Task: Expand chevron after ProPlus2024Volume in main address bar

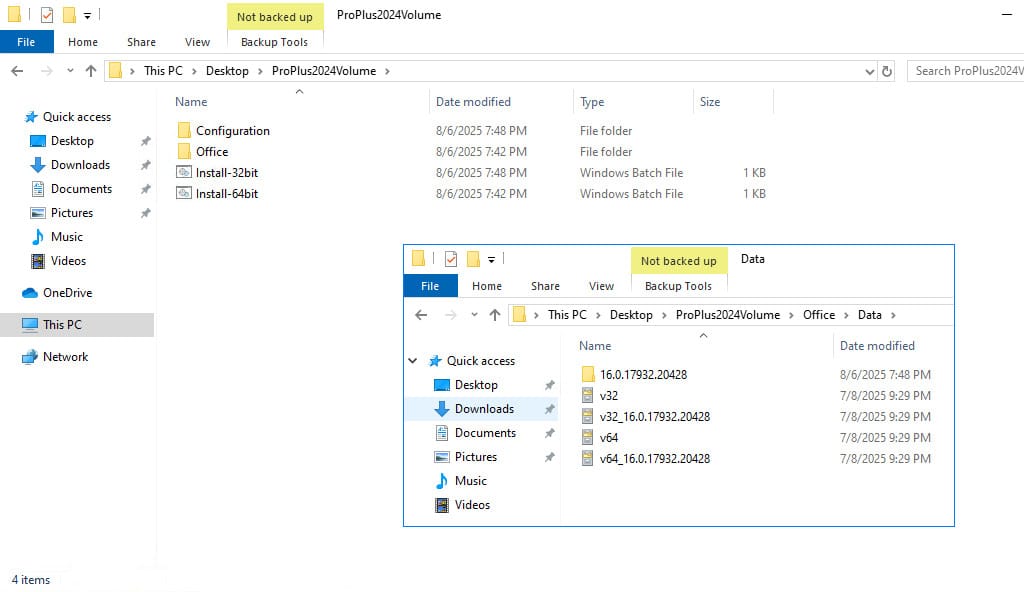Action: coord(387,71)
